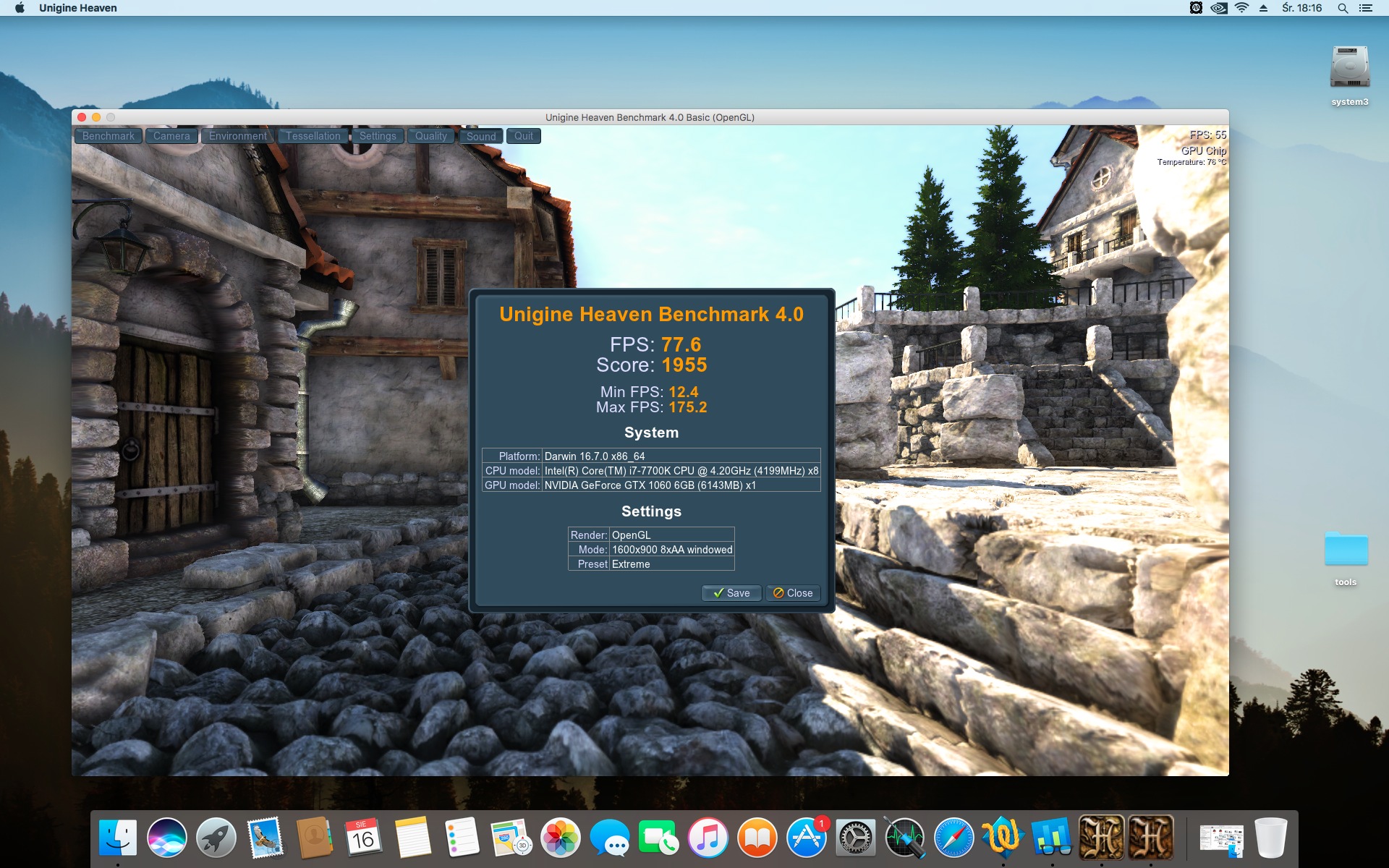
Task: Open Photos app in the Dock
Action: point(561,838)
